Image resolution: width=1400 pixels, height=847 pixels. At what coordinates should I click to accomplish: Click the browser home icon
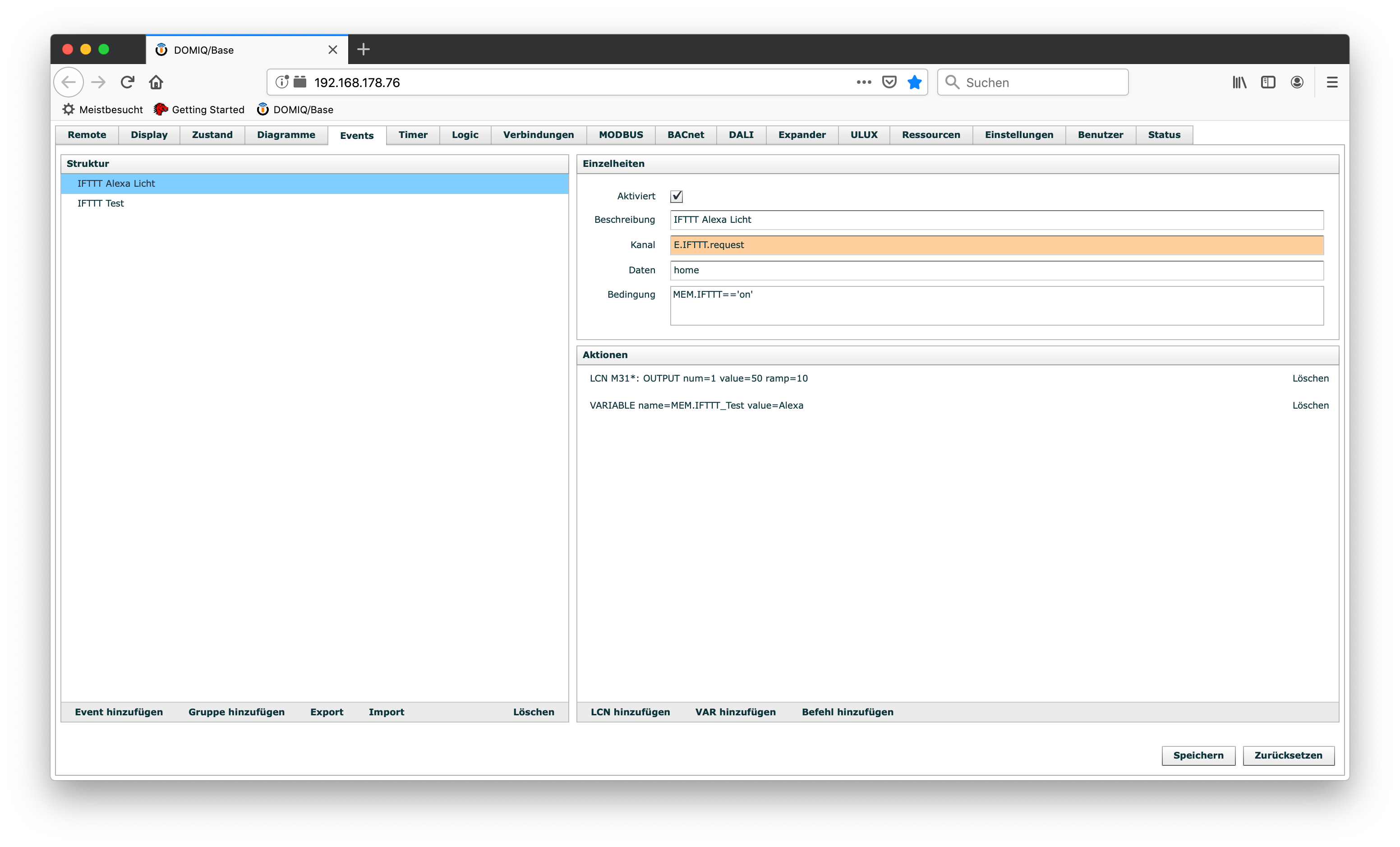coord(156,83)
